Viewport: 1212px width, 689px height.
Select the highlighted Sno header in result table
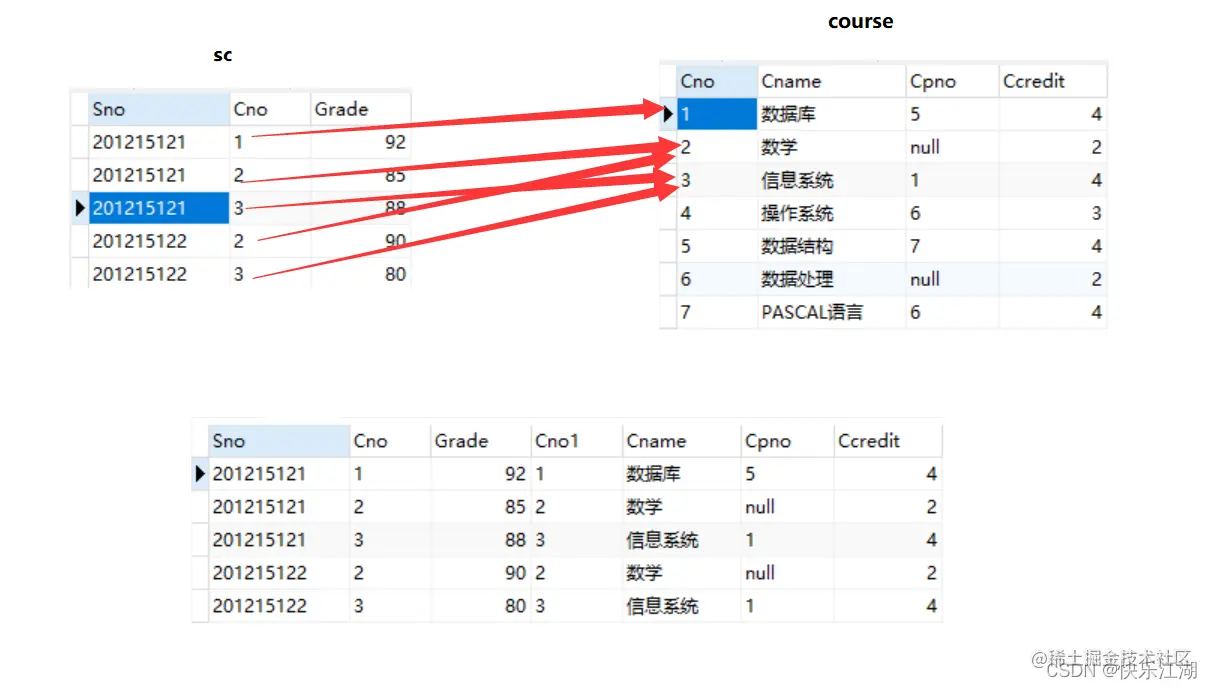click(279, 440)
